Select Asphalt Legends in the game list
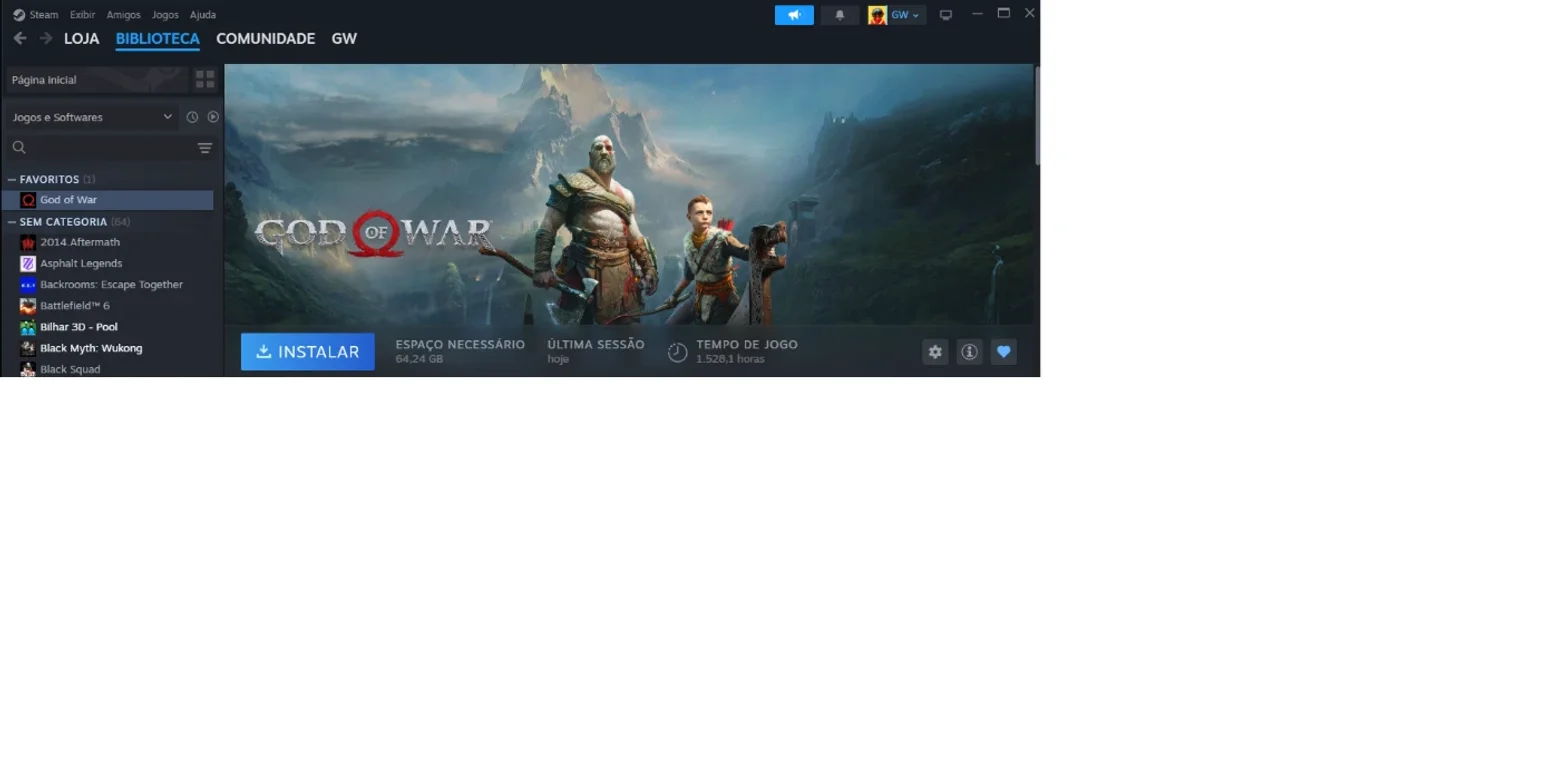 108,263
